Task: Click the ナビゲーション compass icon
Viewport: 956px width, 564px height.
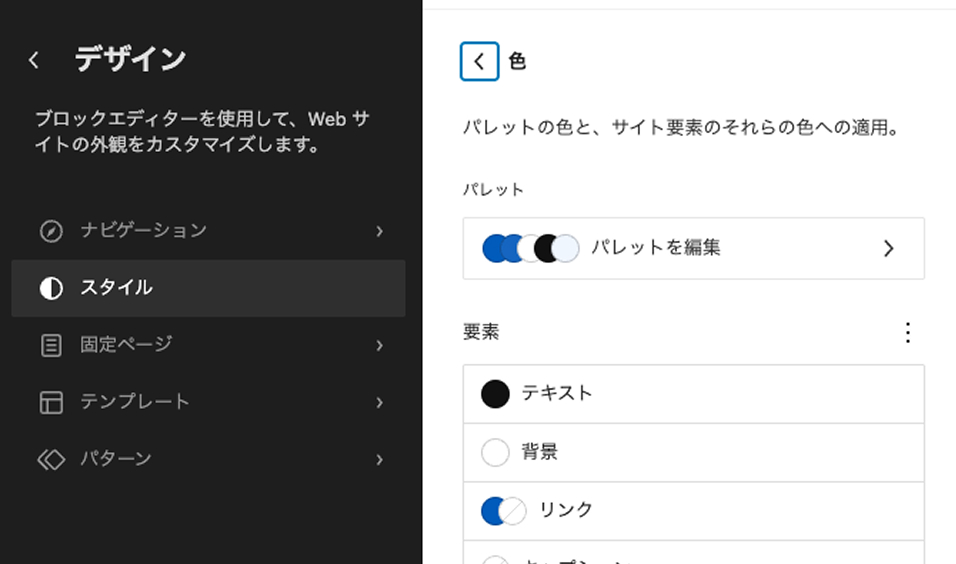Action: tap(51, 231)
